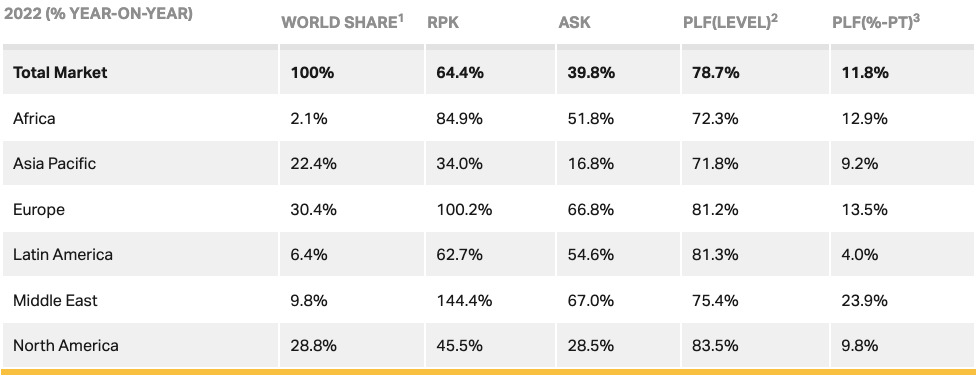The width and height of the screenshot is (977, 379).
Task: Select the Africa row label
Action: point(34,118)
